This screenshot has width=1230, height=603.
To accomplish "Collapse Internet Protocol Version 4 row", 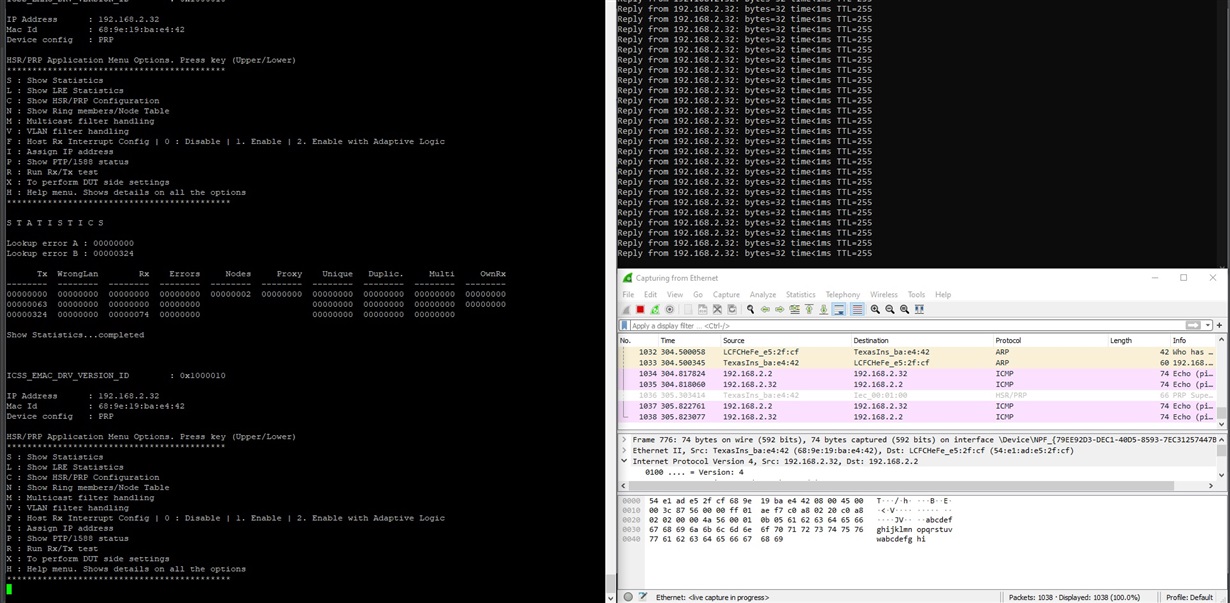I will click(624, 461).
